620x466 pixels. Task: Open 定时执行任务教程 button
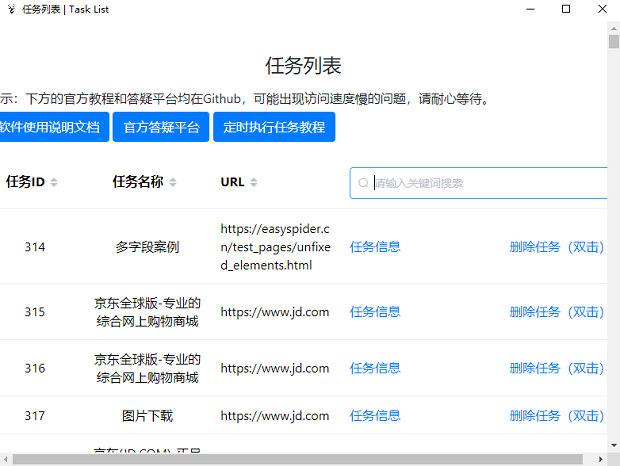click(x=274, y=127)
